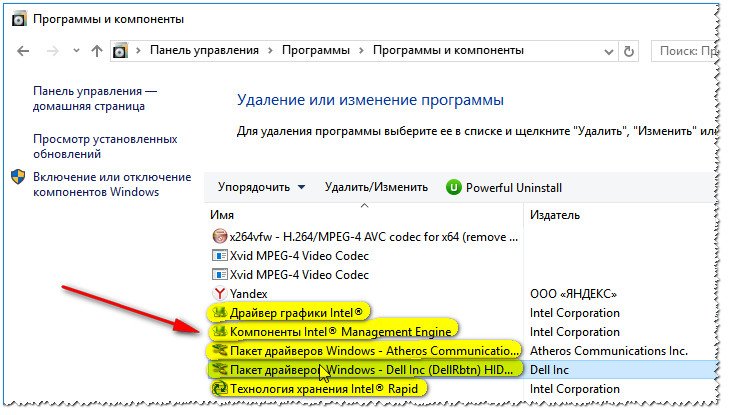Screen dimensions: 729x415
Task: Click the Технология хранения Intel Rapid icon
Action: click(x=220, y=388)
